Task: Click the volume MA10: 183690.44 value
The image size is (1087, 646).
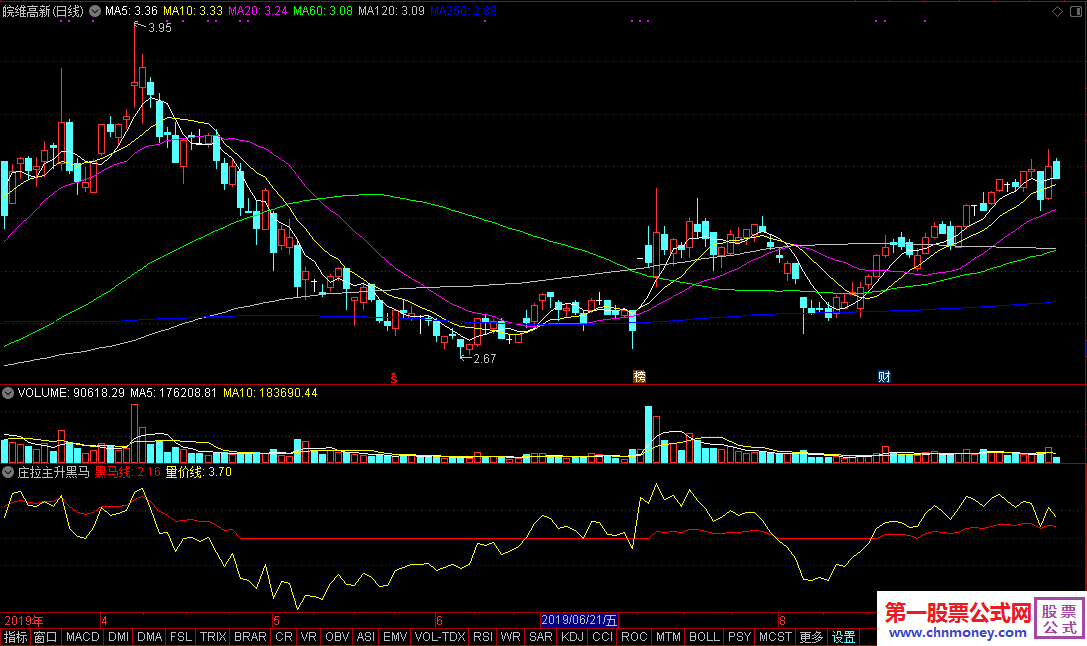Action: click(270, 393)
